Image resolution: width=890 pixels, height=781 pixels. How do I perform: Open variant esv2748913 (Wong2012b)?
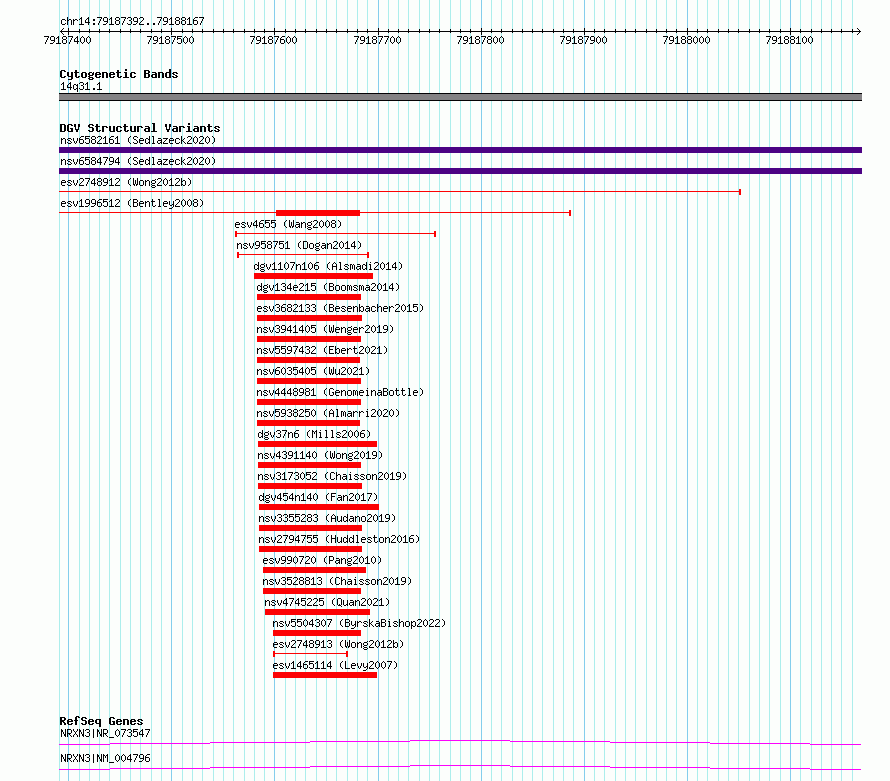coord(338,644)
